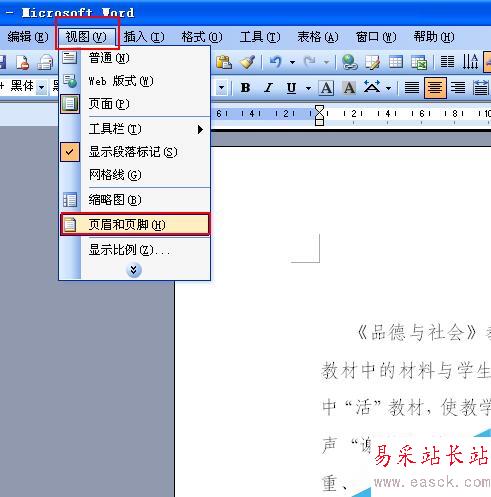Click the Tables and Borders pencil icon
491x497 pixels.
pyautogui.click(x=373, y=62)
